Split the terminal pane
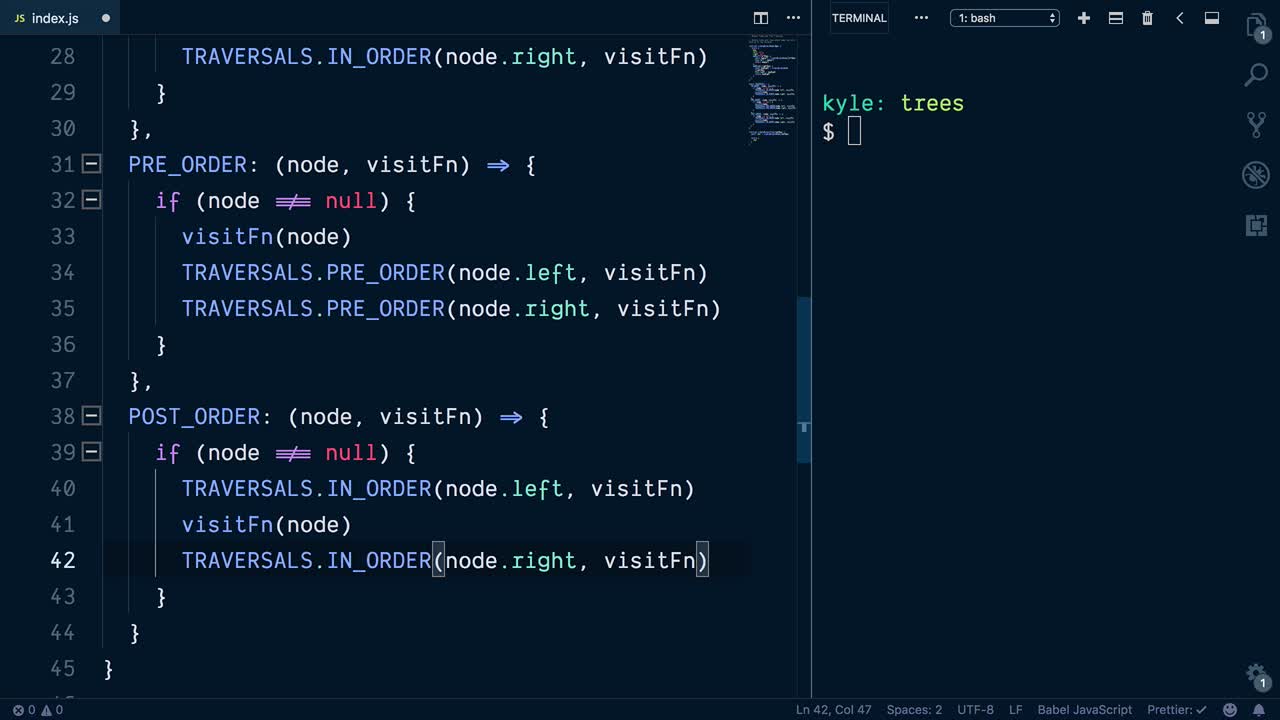 (x=1115, y=18)
